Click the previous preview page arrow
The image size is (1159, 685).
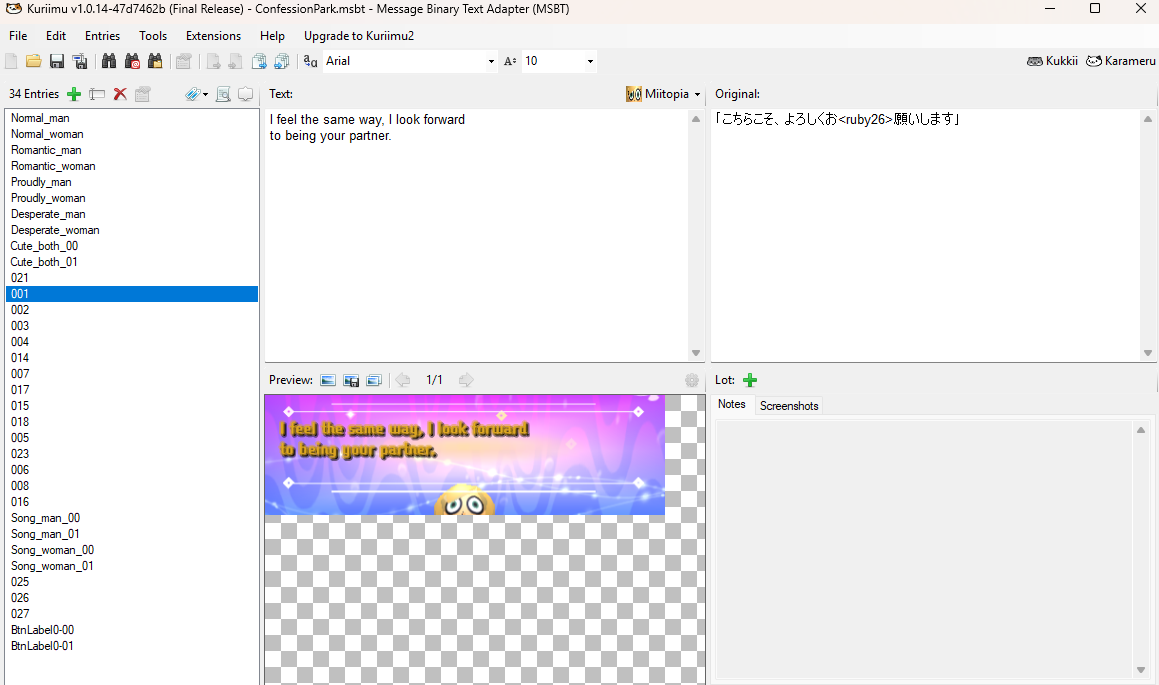403,381
